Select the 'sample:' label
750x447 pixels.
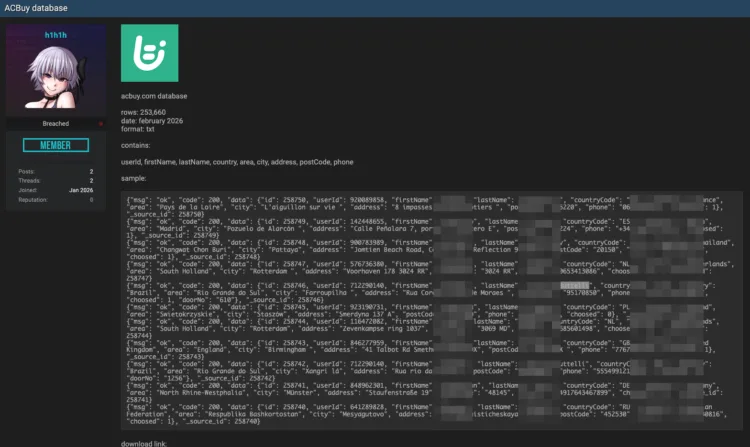(133, 178)
